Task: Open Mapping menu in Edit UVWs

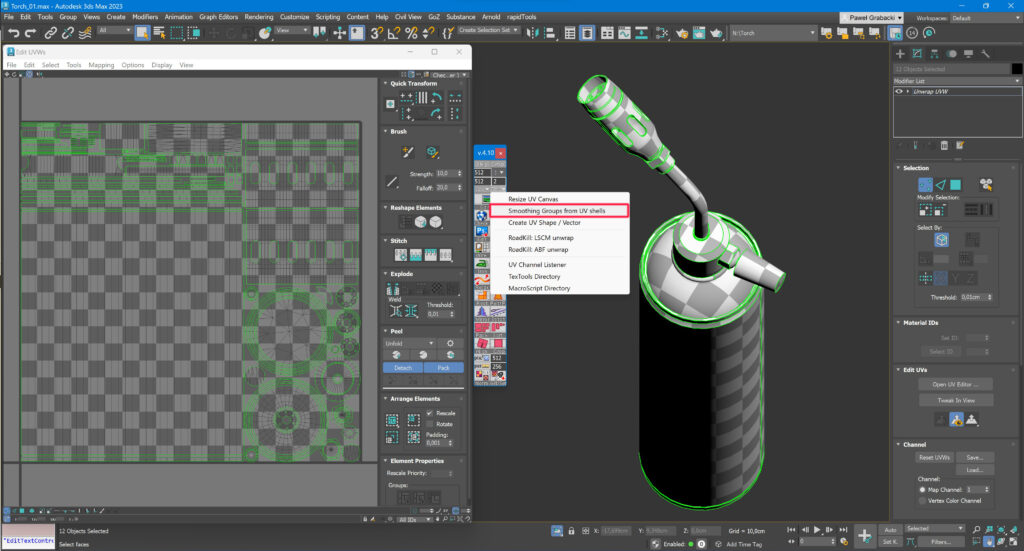Action: [x=101, y=65]
